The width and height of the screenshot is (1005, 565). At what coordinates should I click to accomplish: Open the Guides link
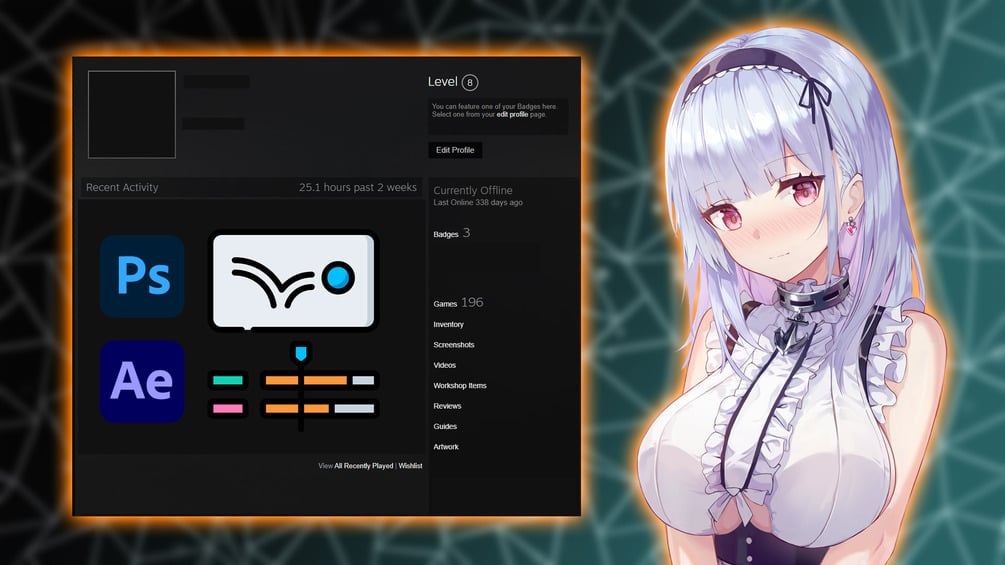tap(445, 427)
